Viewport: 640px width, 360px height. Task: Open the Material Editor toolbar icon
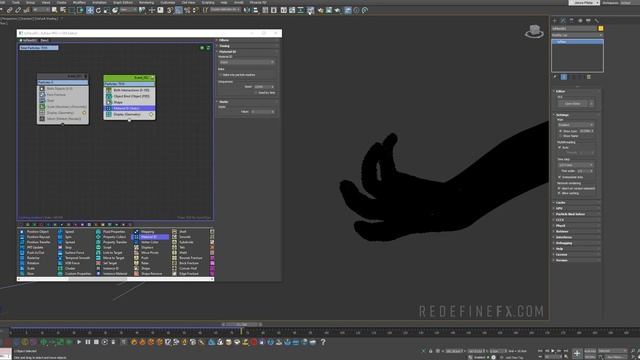click(x=311, y=10)
